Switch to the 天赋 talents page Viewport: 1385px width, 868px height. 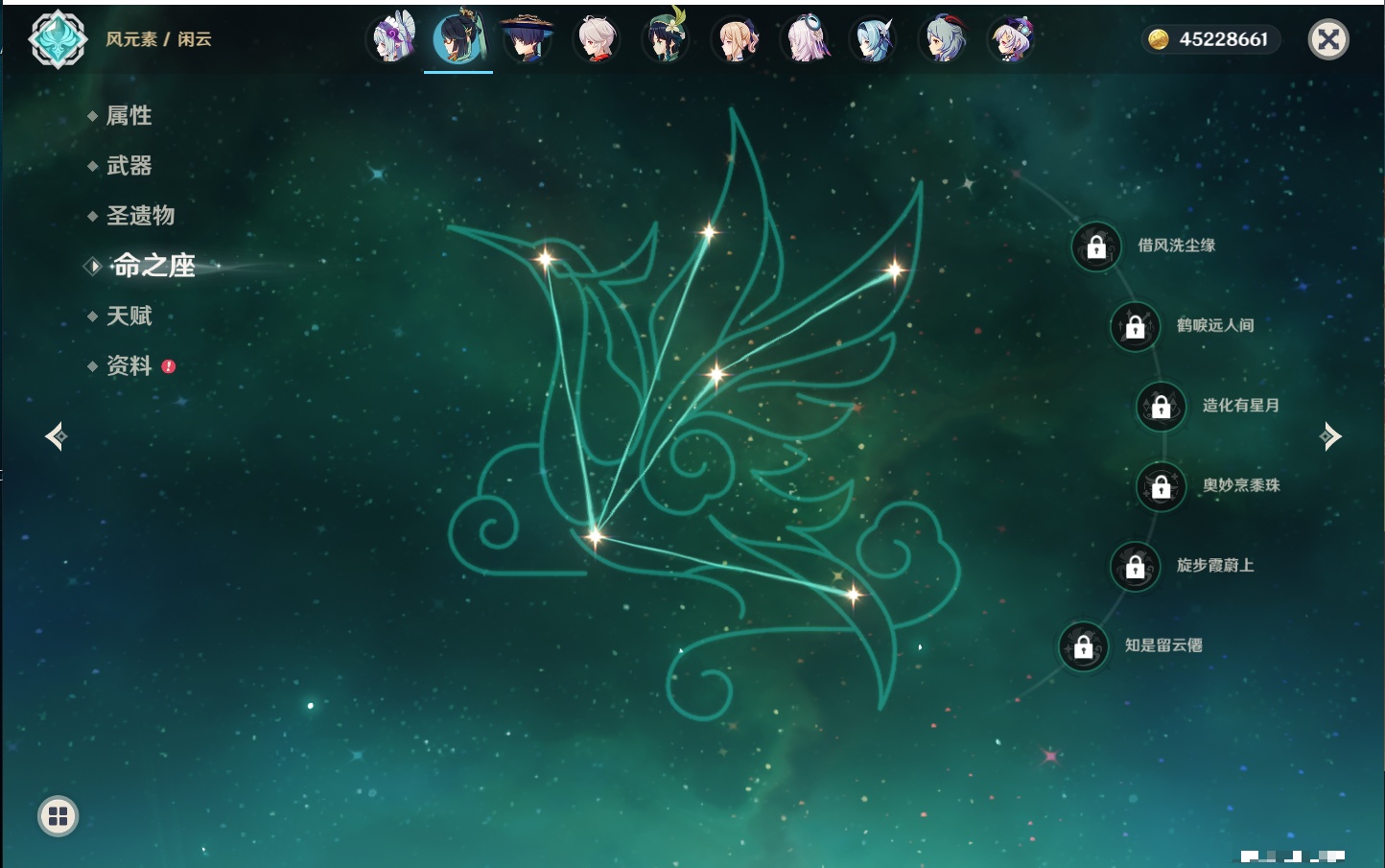(129, 316)
